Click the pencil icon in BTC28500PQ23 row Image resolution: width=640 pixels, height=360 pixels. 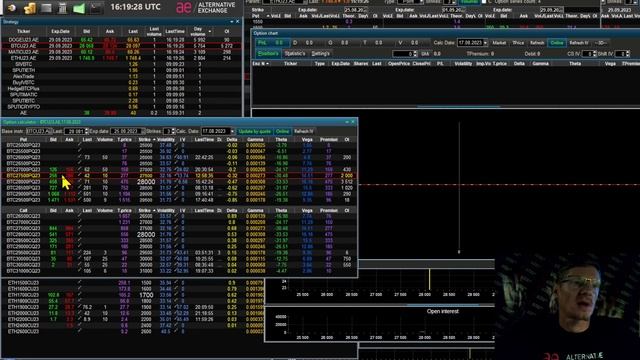tap(80, 188)
